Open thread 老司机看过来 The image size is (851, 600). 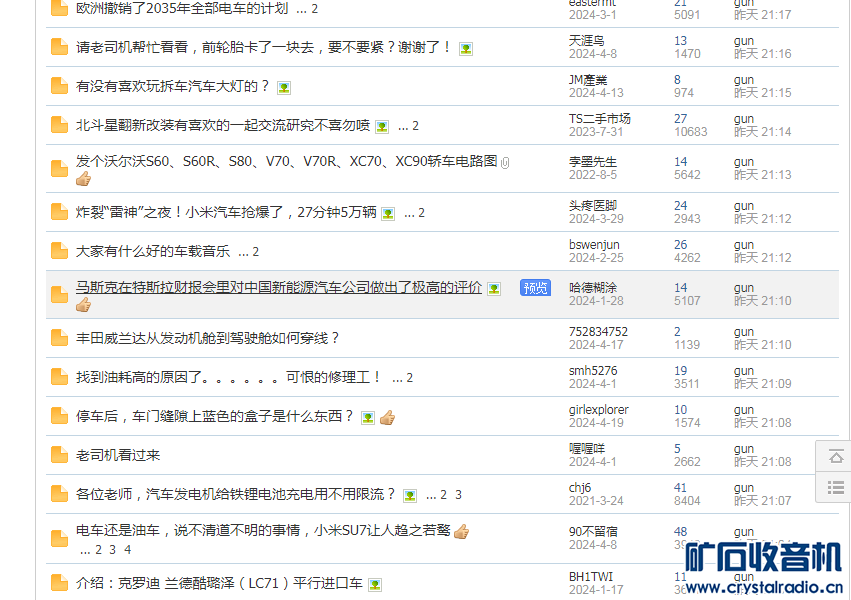[118, 455]
